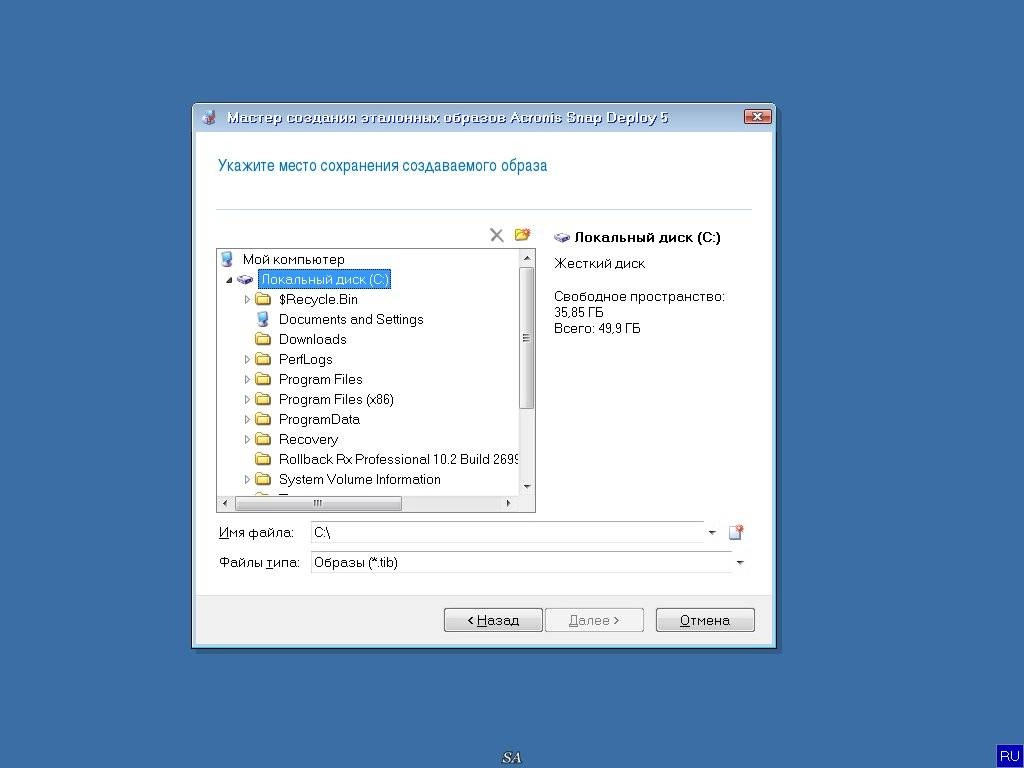Click the vertical scrollbar thumb in the folder tree

tap(526, 338)
